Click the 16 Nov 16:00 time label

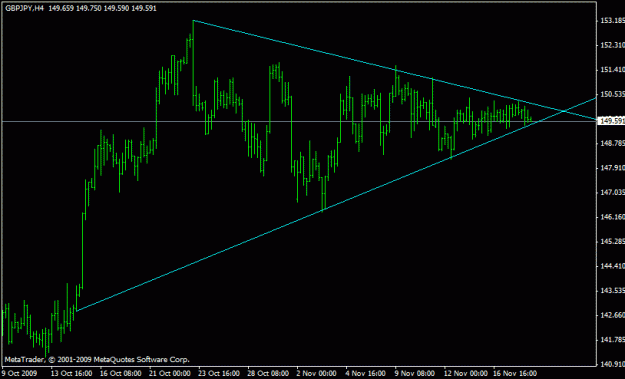(x=515, y=373)
